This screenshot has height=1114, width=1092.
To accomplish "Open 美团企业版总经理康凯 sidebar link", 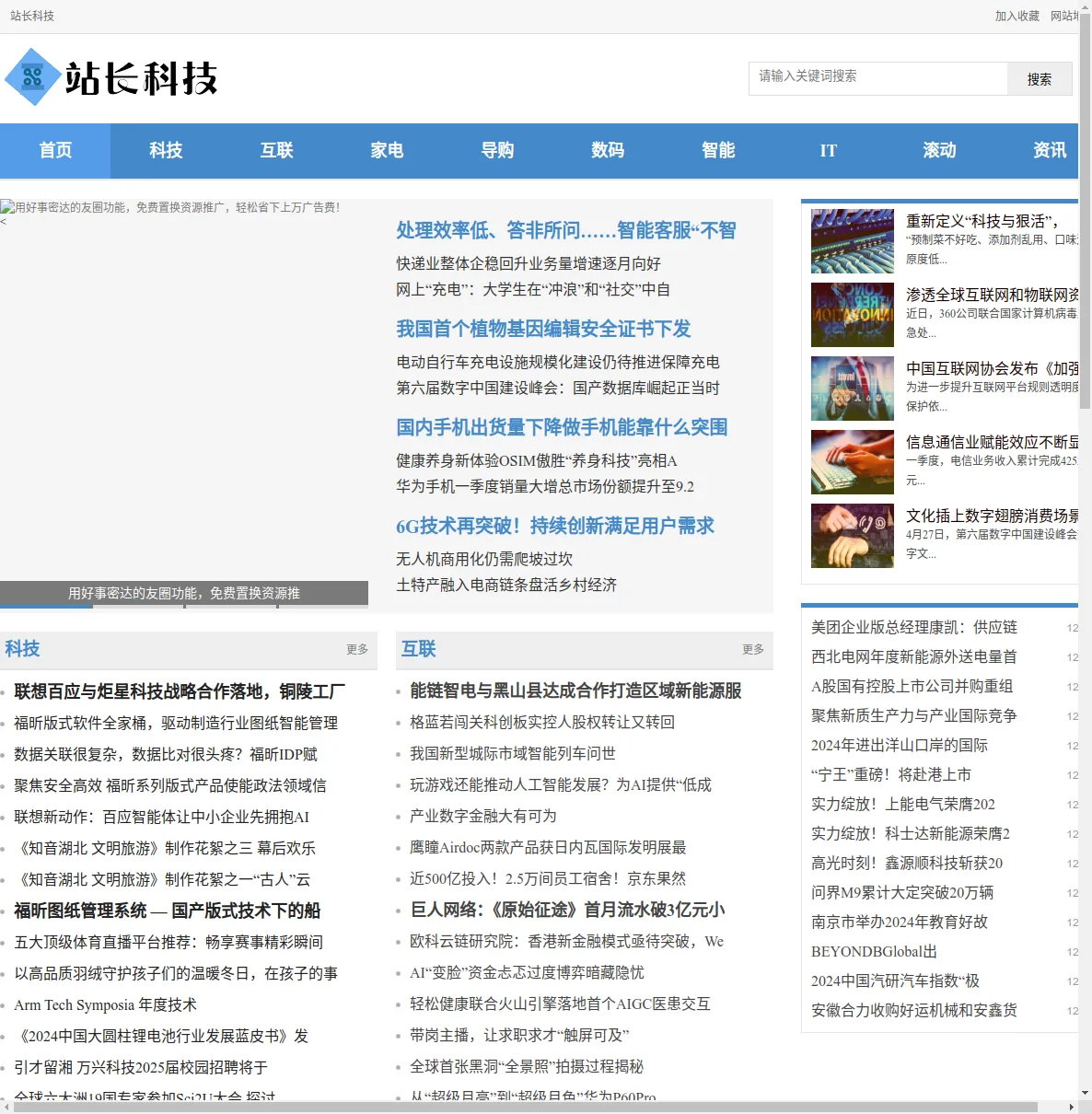I will tap(914, 627).
